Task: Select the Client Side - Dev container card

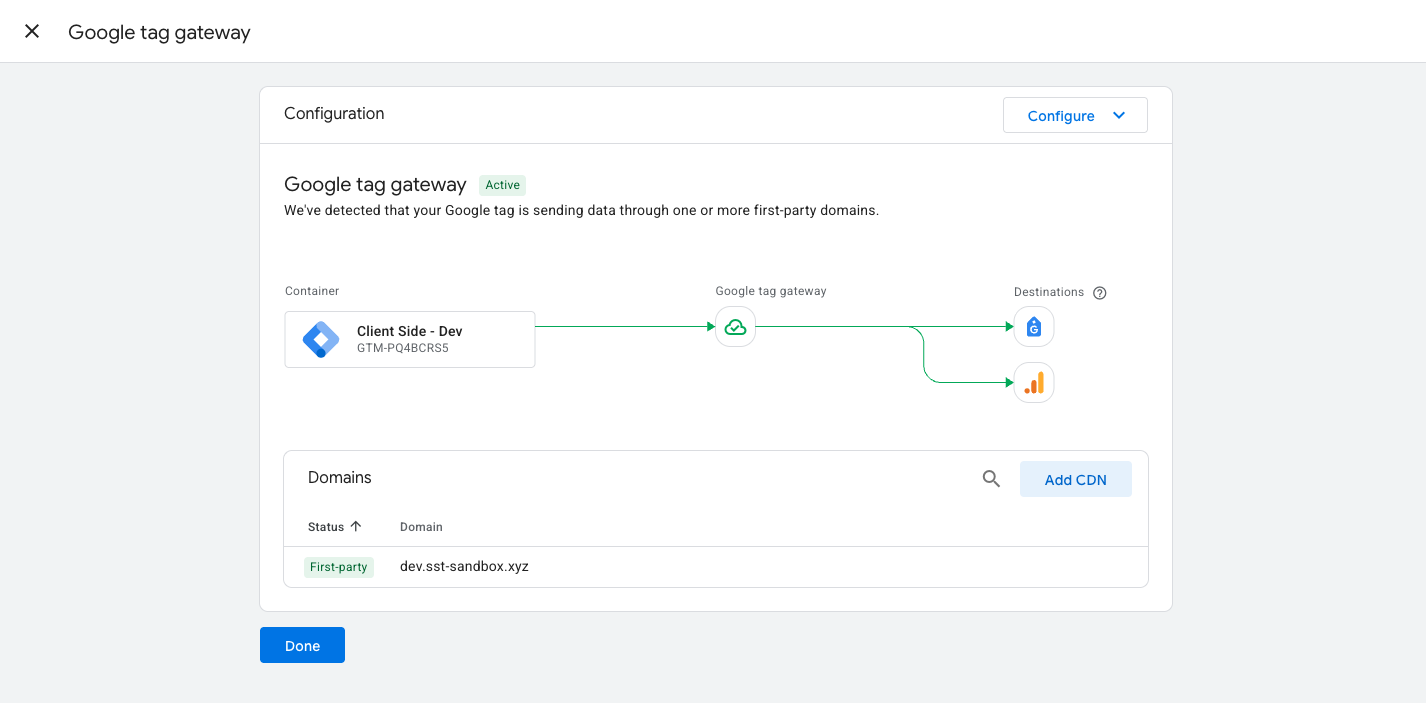Action: tap(410, 339)
